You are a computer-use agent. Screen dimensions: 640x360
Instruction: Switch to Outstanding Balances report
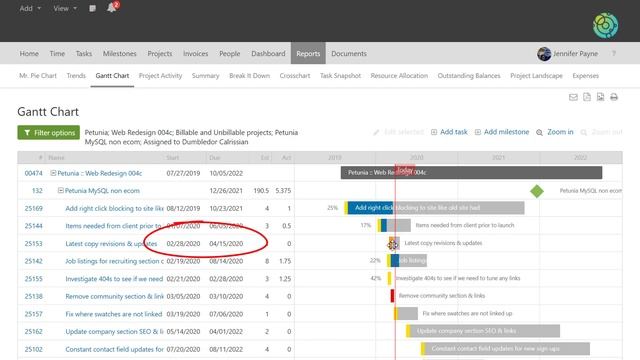pos(469,76)
